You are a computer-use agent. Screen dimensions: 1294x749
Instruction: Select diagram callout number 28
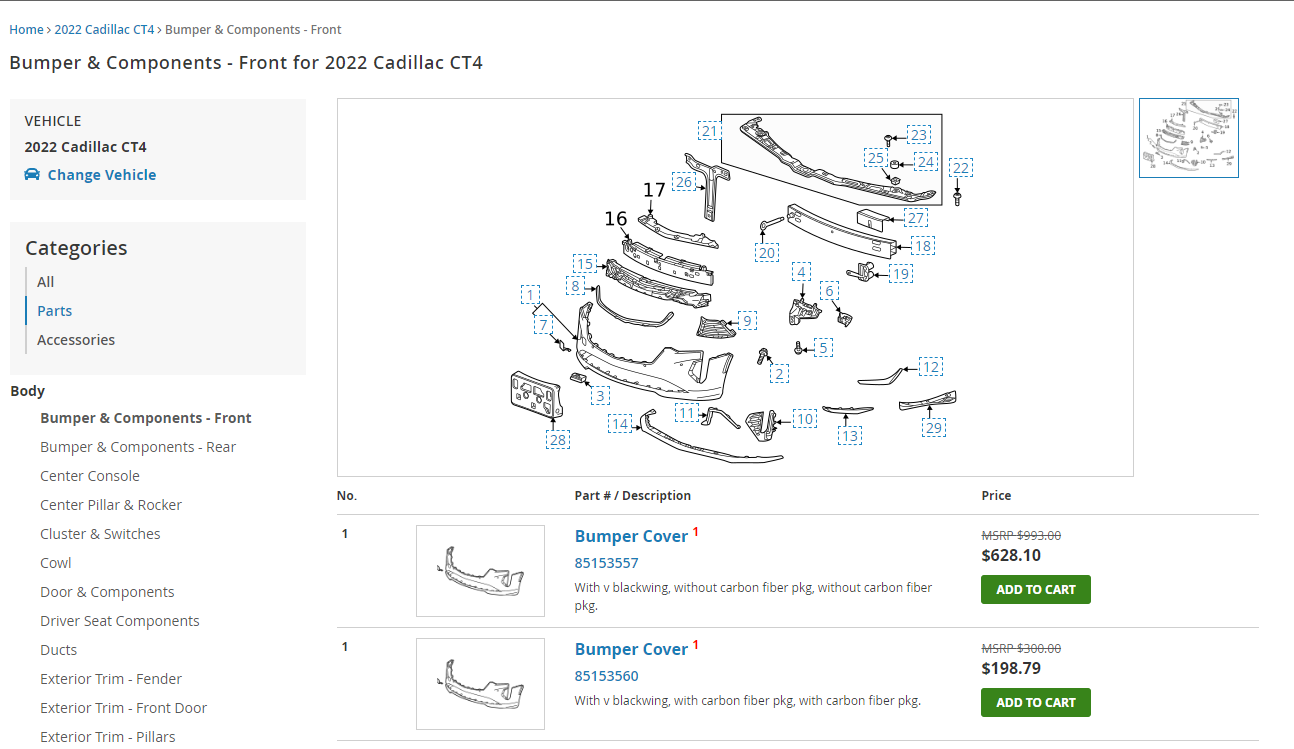point(558,439)
